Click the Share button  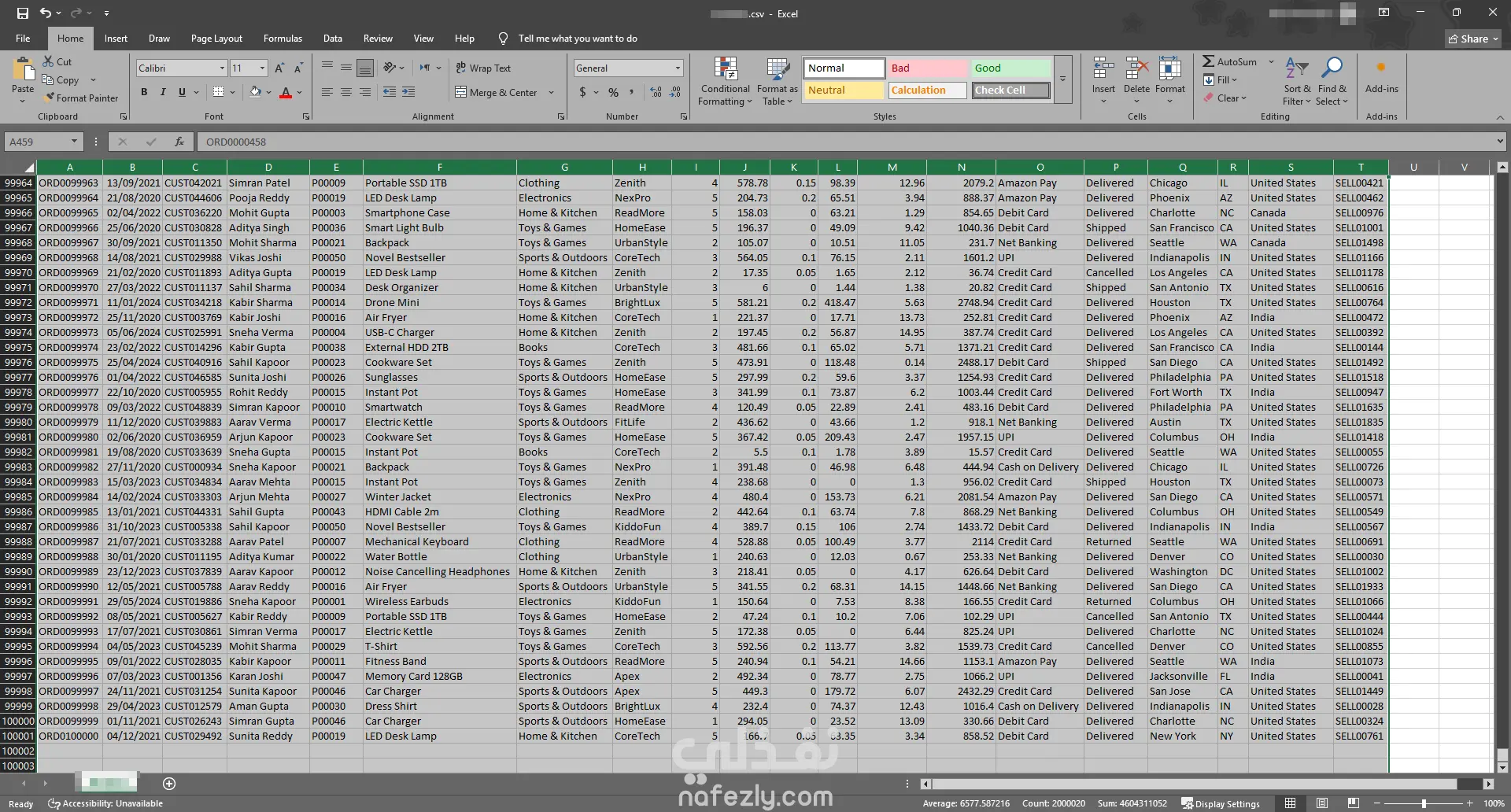(1474, 39)
